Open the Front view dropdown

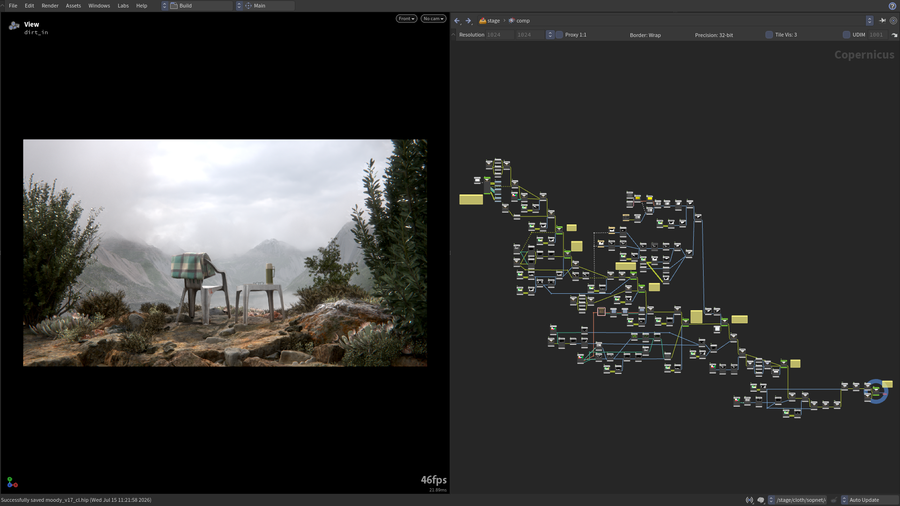coord(406,19)
